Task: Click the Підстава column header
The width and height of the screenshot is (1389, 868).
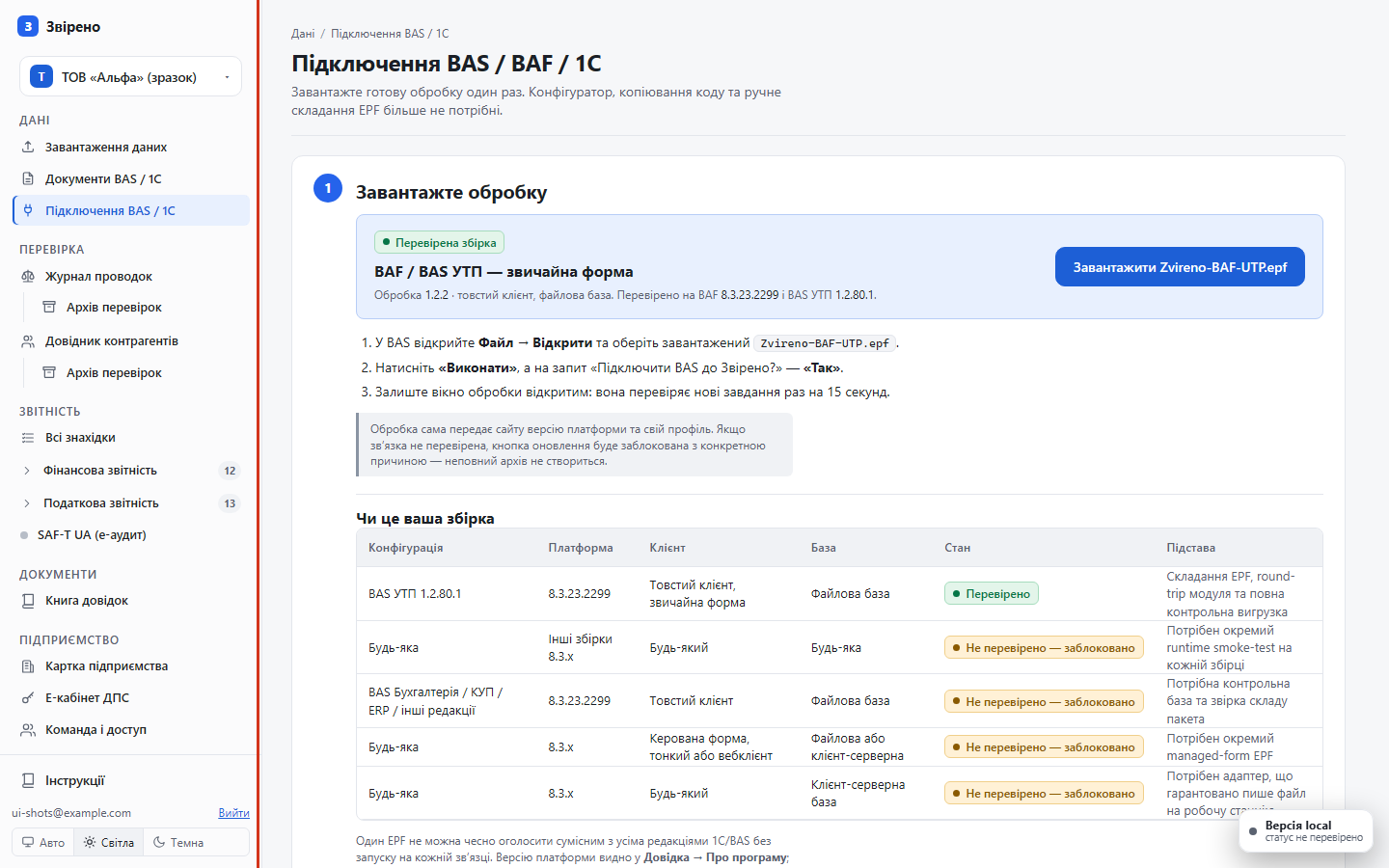Action: 1191,548
